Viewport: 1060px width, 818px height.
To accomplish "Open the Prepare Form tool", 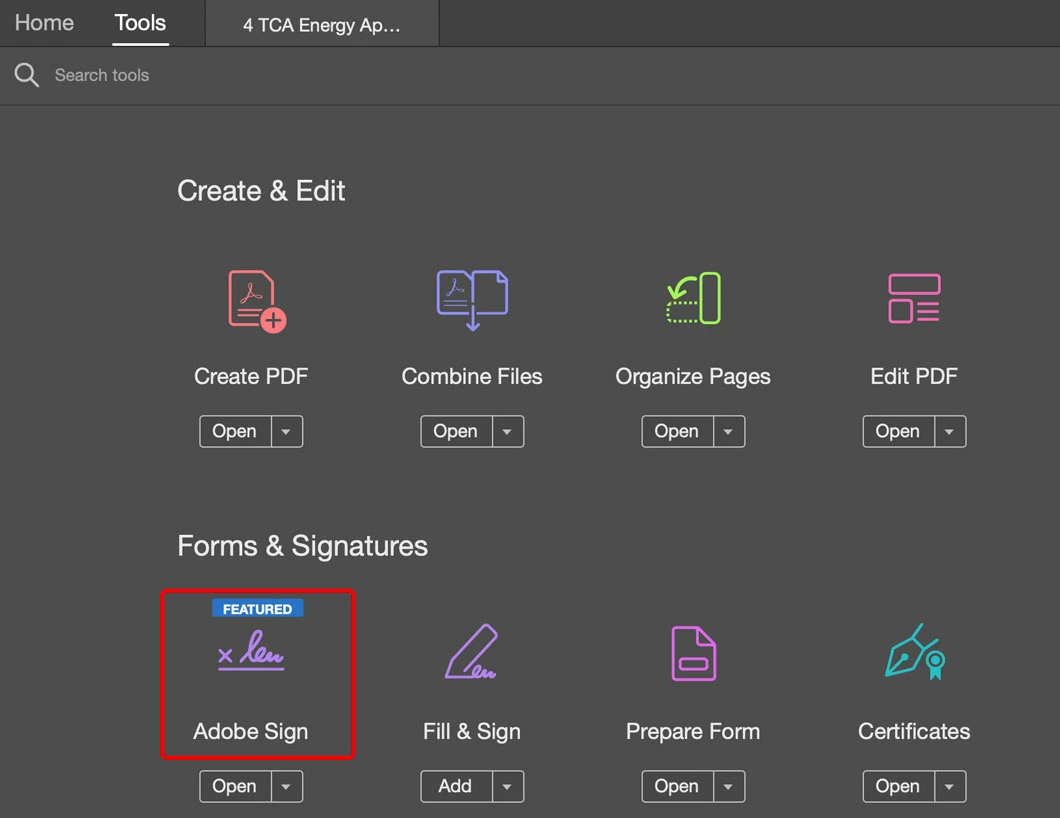I will pos(677,786).
